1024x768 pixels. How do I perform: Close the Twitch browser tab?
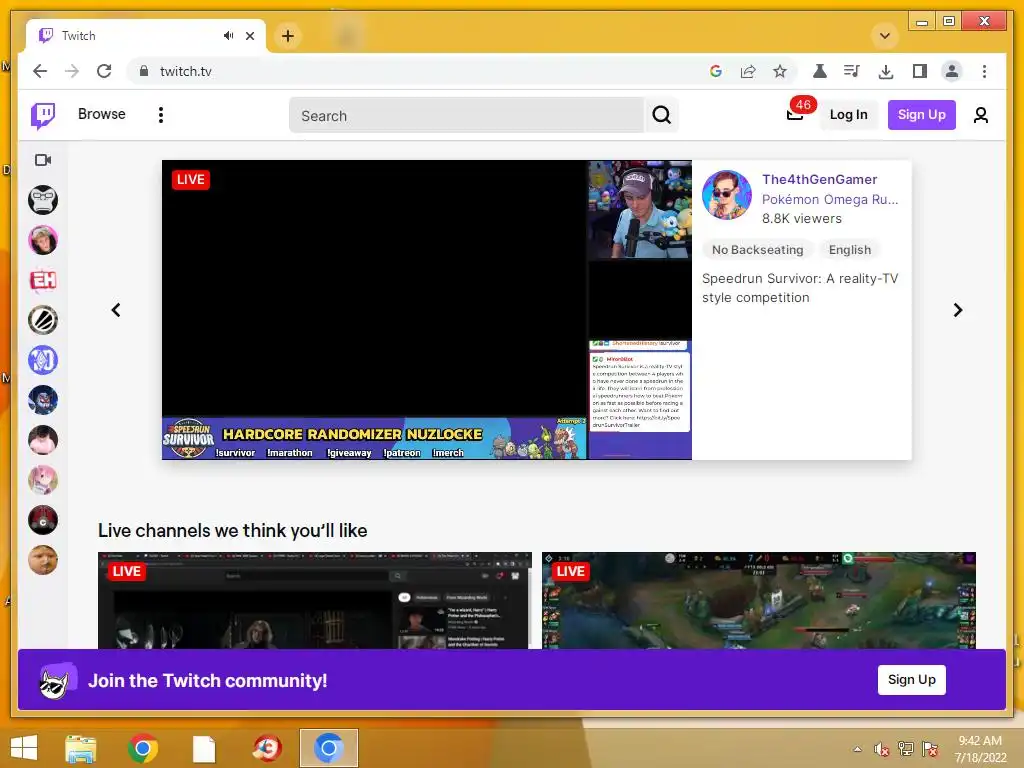point(249,36)
